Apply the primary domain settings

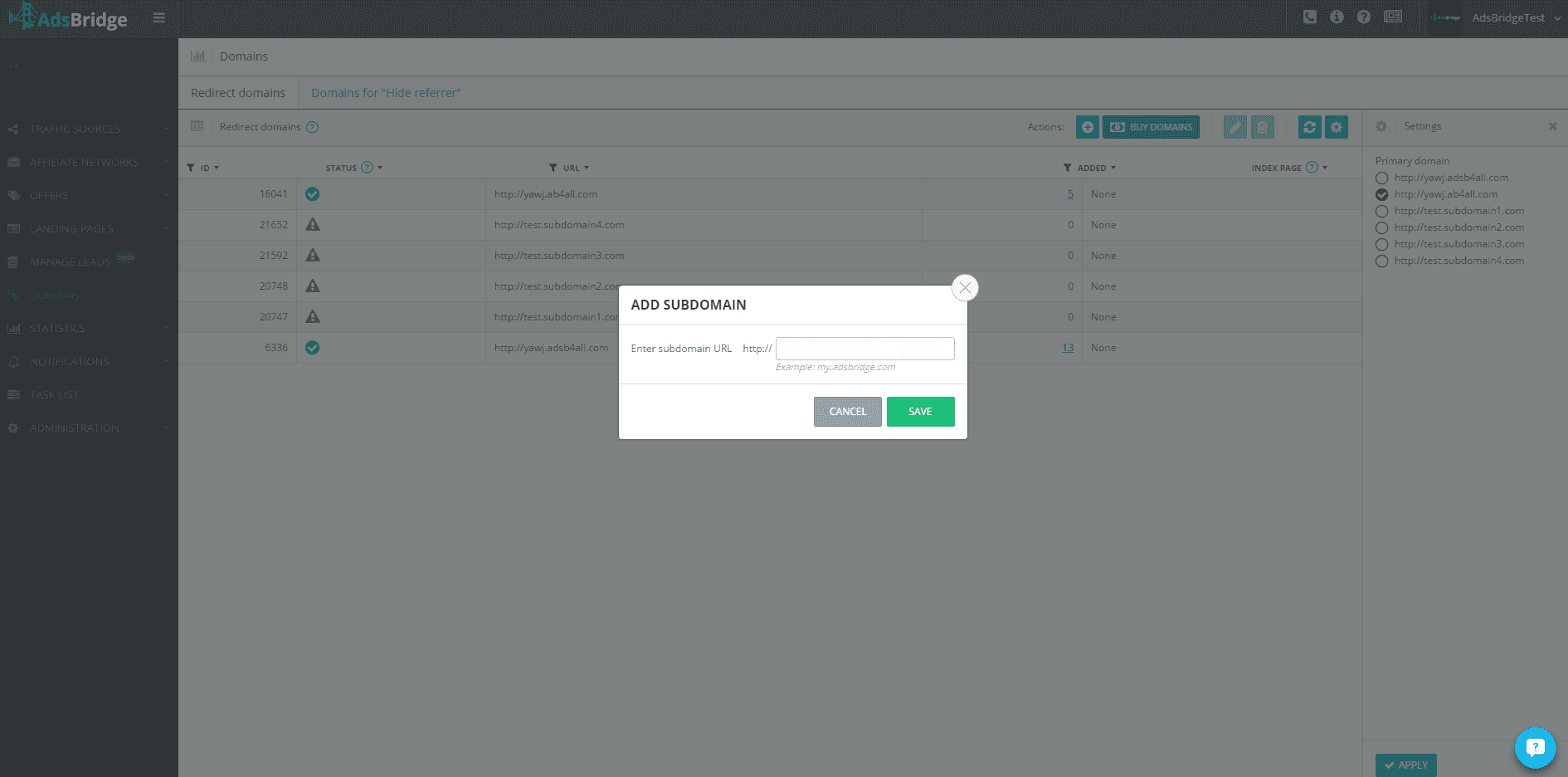click(1406, 765)
